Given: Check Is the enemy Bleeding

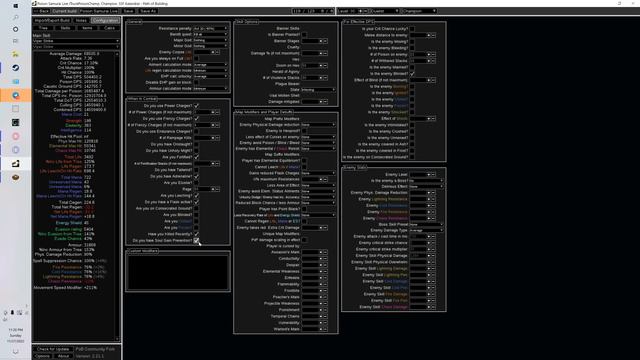Looking at the screenshot, I should [412, 48].
